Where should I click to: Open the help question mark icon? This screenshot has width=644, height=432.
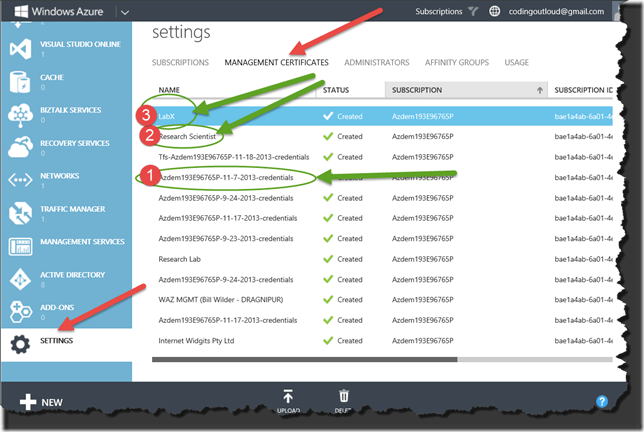coord(602,402)
